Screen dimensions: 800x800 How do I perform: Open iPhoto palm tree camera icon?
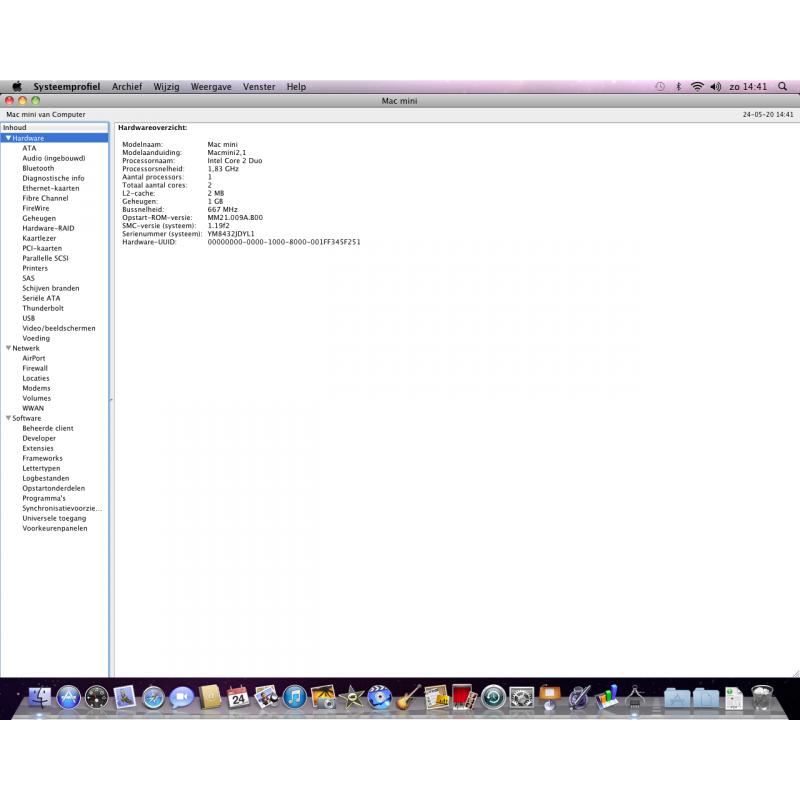(x=323, y=697)
